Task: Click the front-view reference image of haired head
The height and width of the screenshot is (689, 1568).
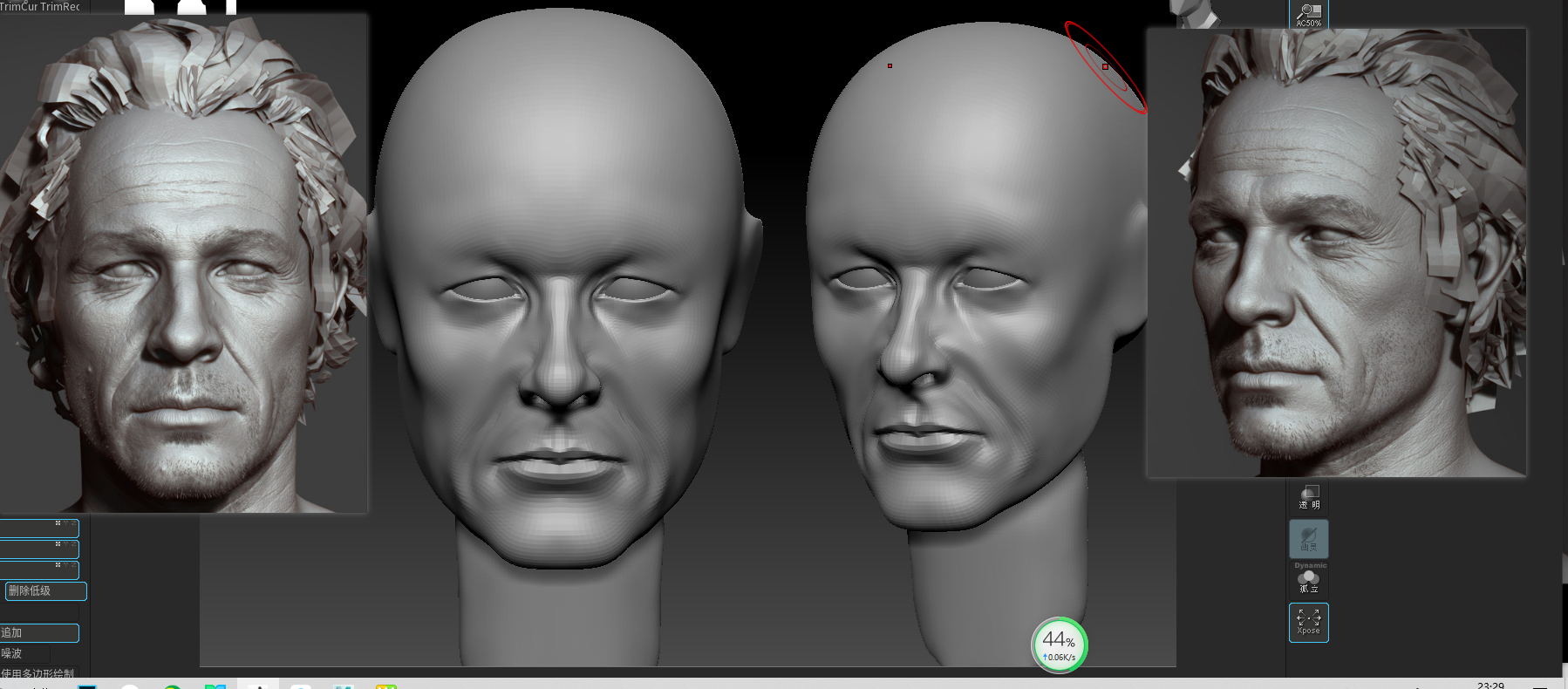Action: pos(183,263)
